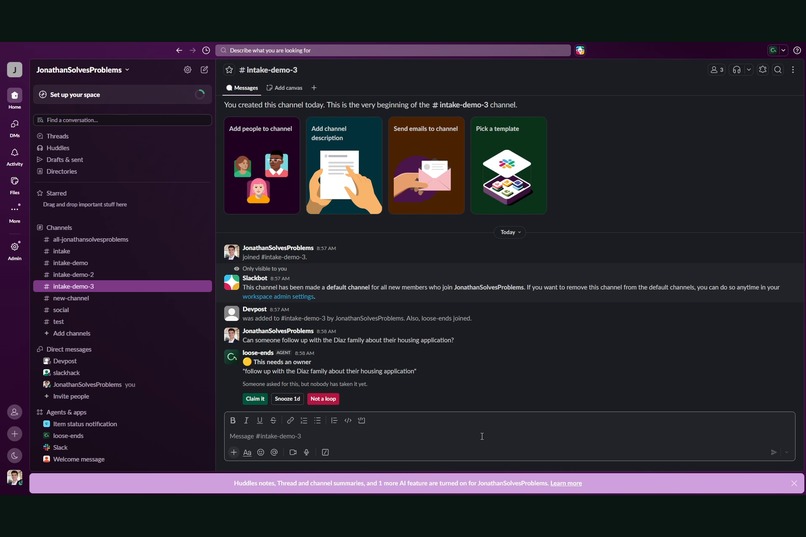Open the history clock icon

pyautogui.click(x=206, y=50)
